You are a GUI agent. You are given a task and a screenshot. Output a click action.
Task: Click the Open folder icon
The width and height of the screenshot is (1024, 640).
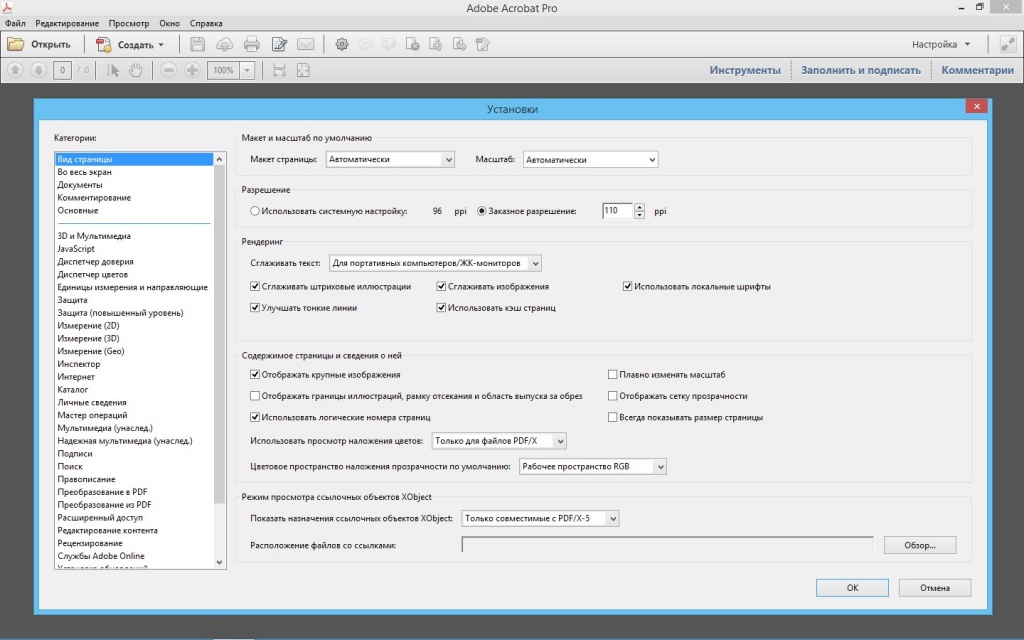(x=16, y=44)
